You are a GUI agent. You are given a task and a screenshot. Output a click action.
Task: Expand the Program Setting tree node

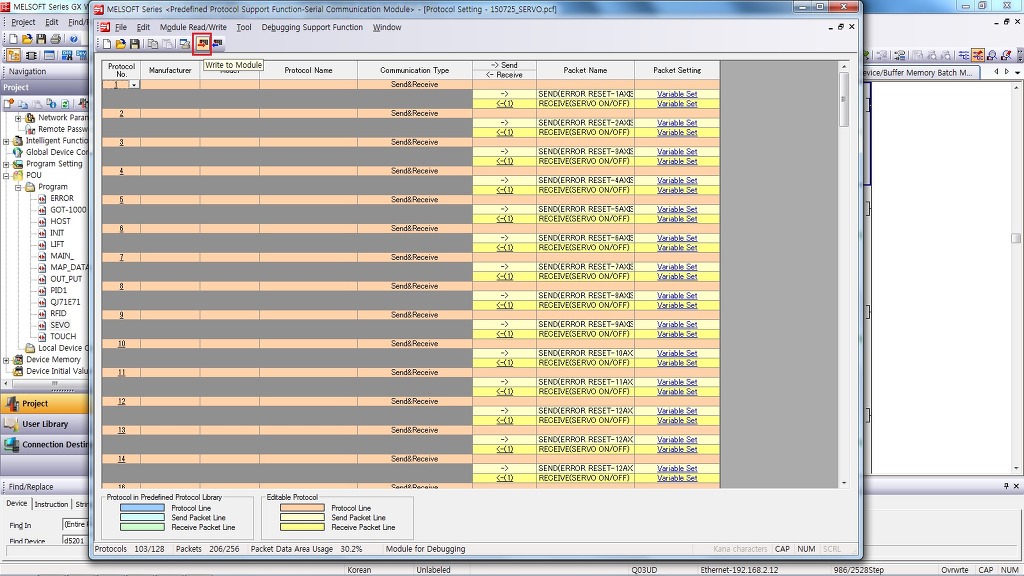[6, 164]
